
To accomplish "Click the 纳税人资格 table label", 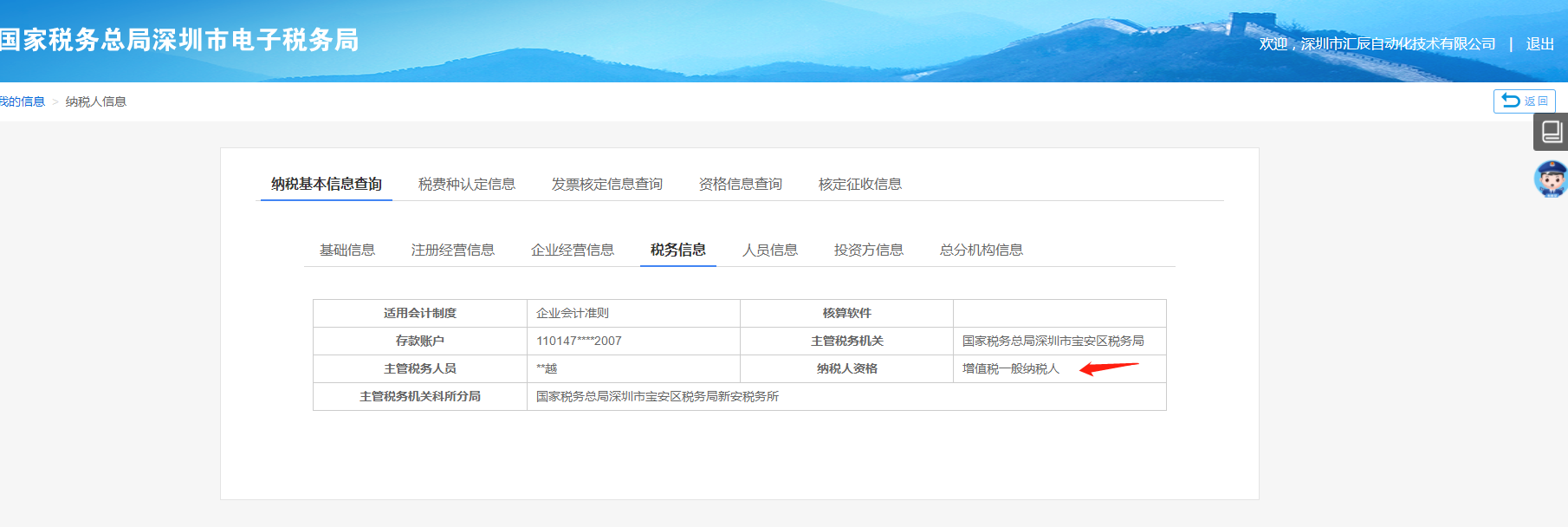I will click(847, 368).
